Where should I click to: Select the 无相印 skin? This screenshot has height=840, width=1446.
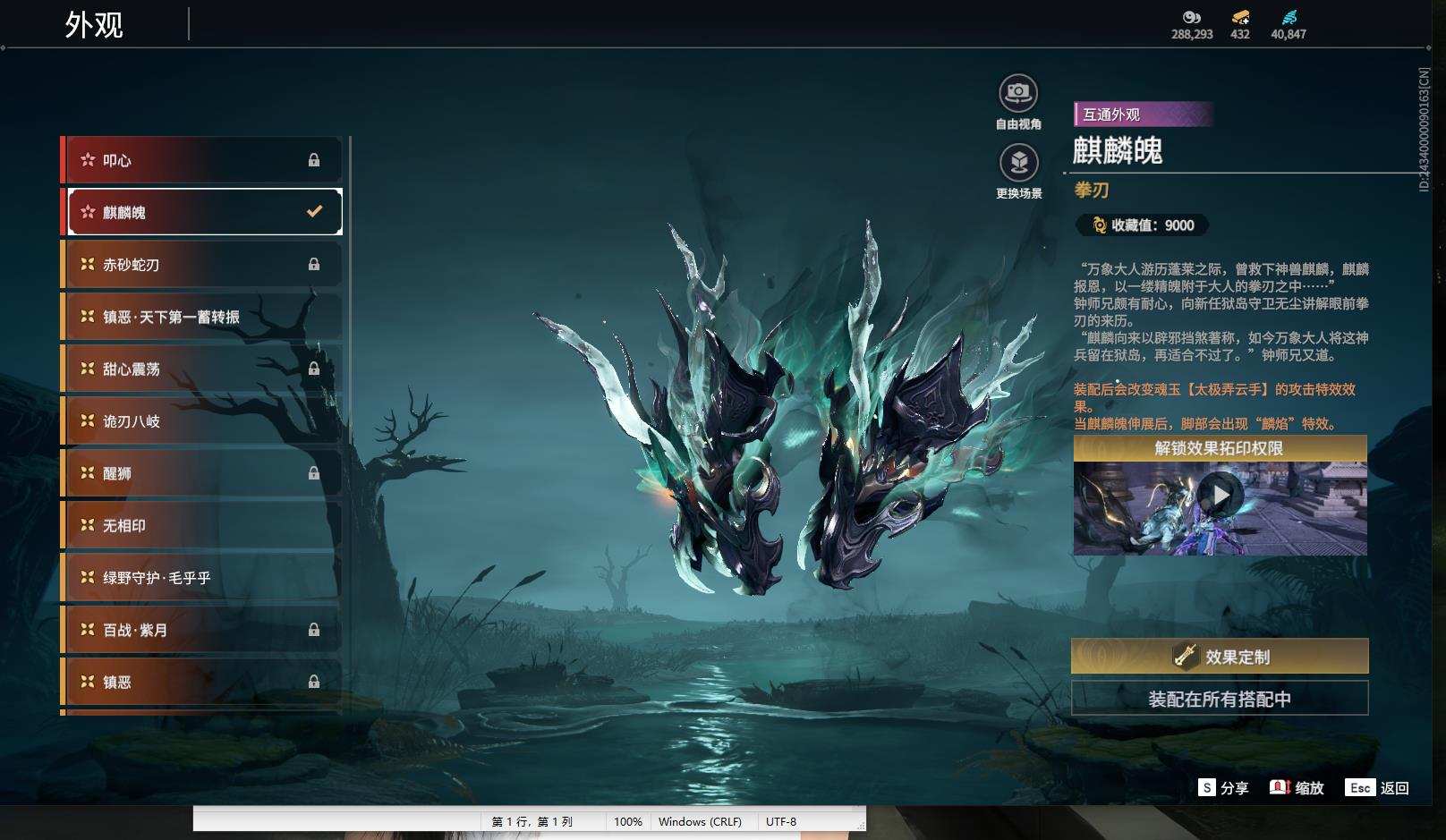click(x=202, y=525)
